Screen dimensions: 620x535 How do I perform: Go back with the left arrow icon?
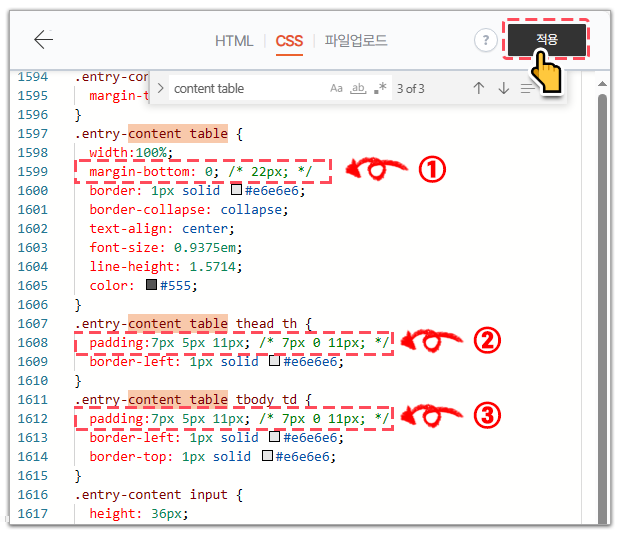coord(43,40)
